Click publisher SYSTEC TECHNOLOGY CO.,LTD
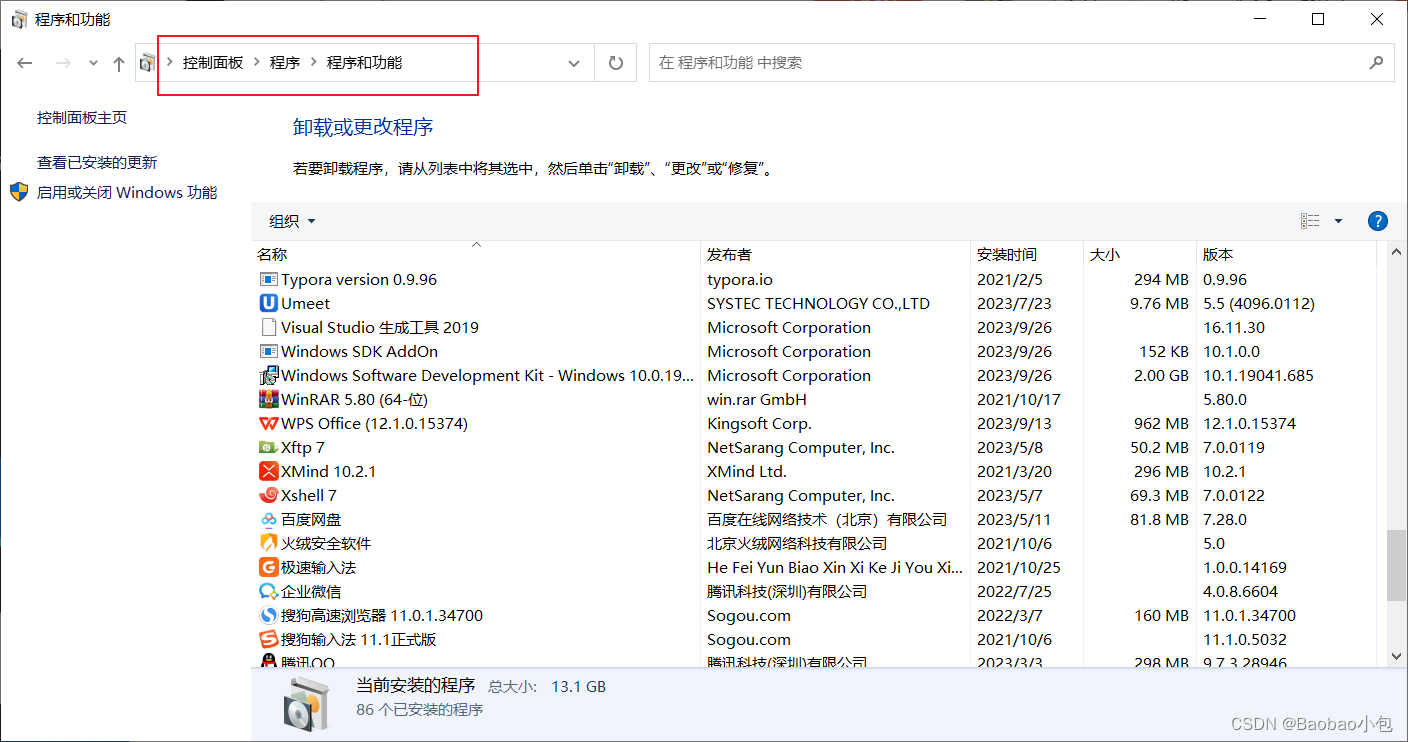 click(x=818, y=304)
